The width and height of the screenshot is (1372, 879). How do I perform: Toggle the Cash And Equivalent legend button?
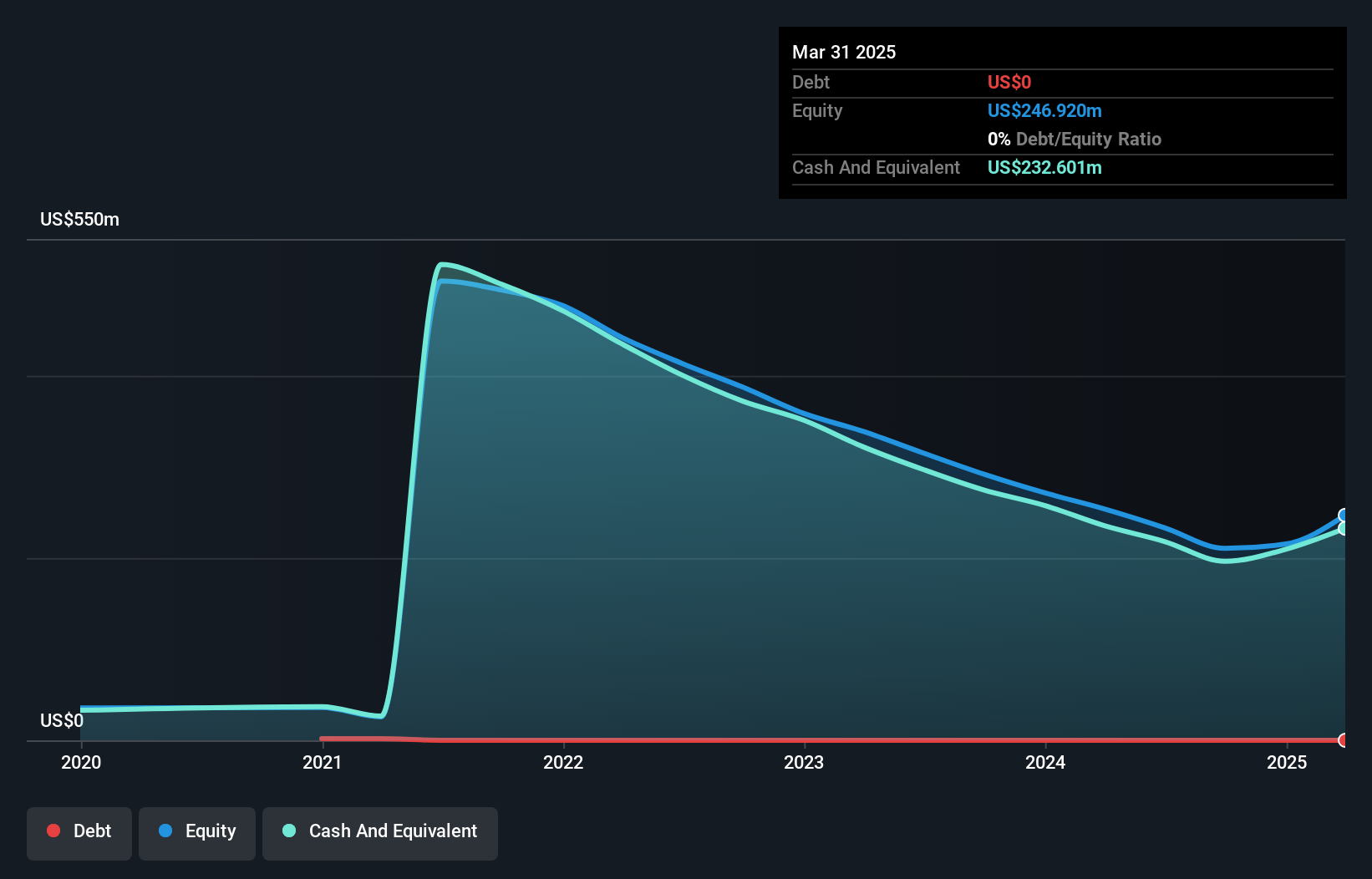[380, 833]
